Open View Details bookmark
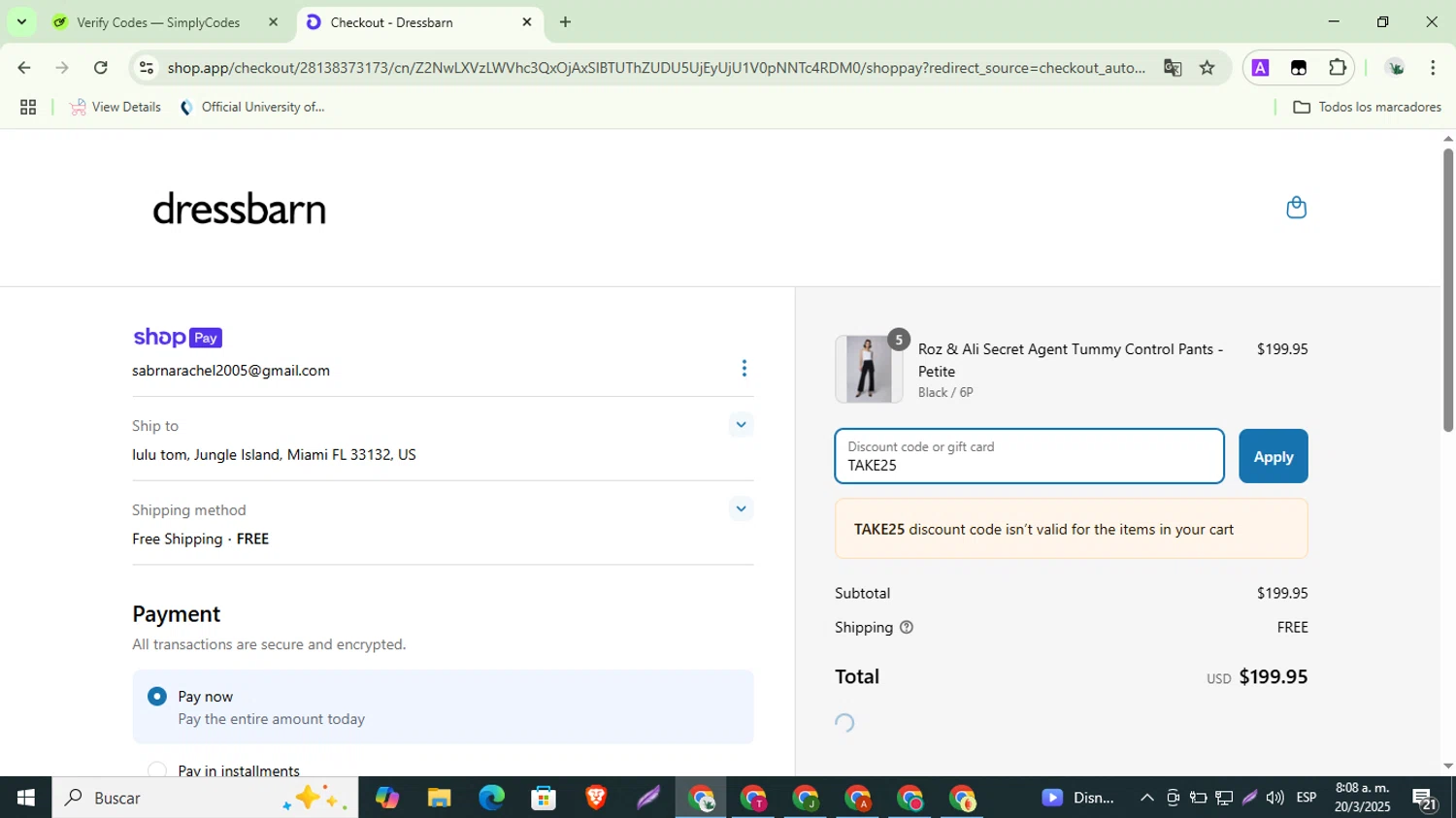This screenshot has height=818, width=1456. pyautogui.click(x=116, y=108)
